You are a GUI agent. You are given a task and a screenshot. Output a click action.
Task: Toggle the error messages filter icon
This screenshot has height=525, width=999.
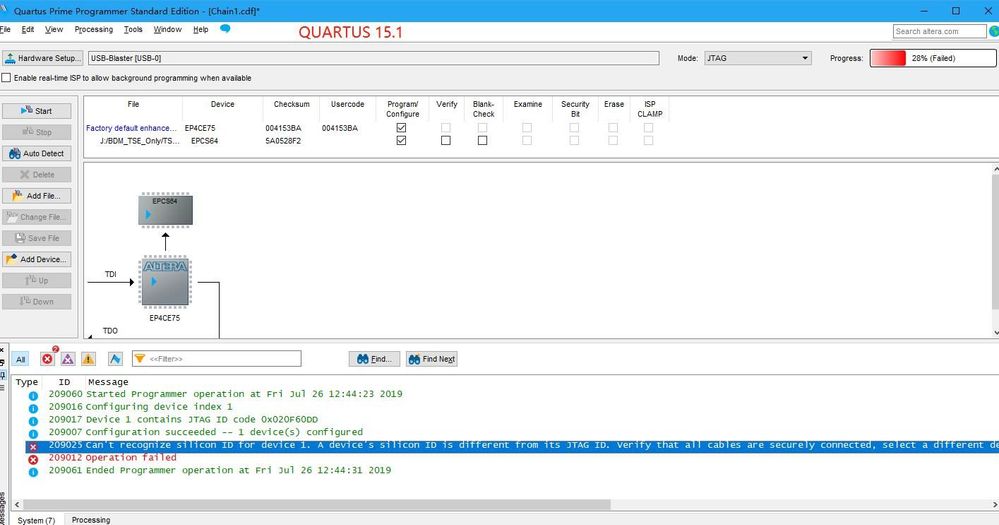48,359
